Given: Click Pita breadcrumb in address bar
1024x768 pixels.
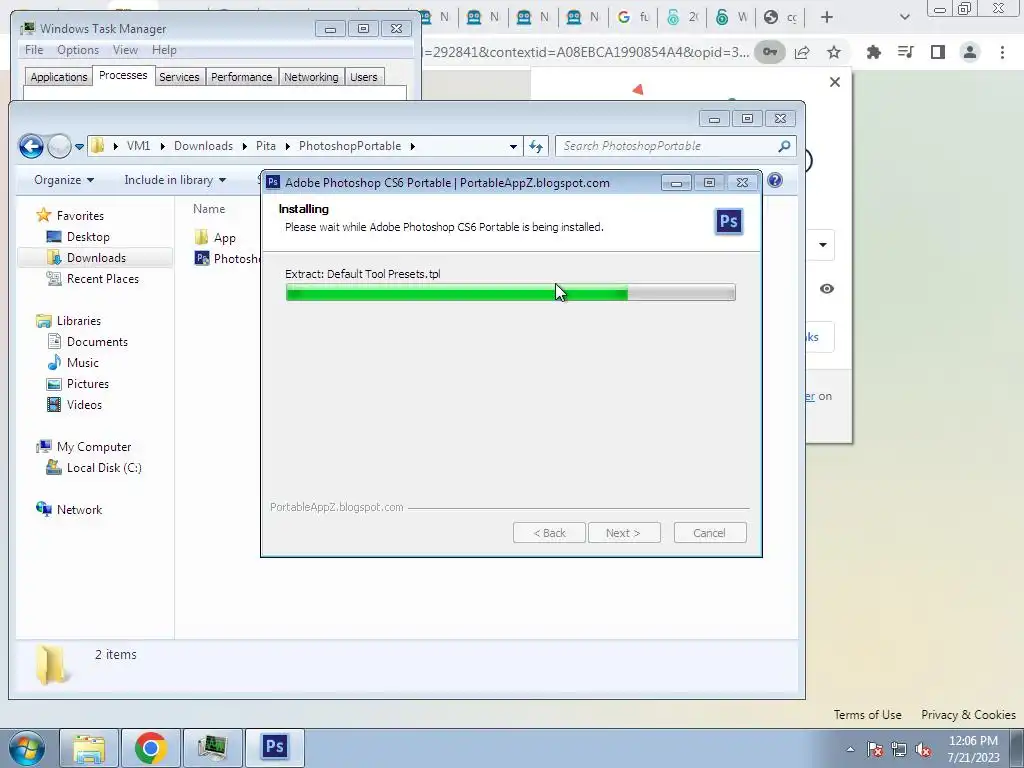Looking at the screenshot, I should (266, 146).
